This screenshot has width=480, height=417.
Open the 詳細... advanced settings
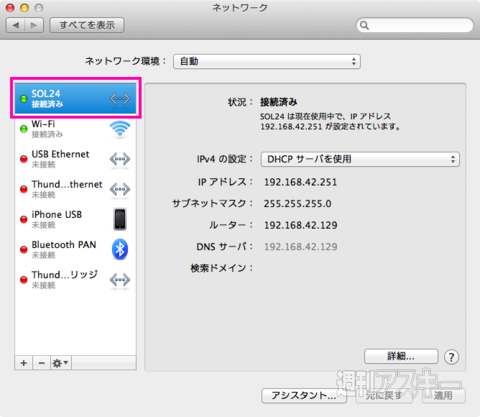[x=401, y=357]
